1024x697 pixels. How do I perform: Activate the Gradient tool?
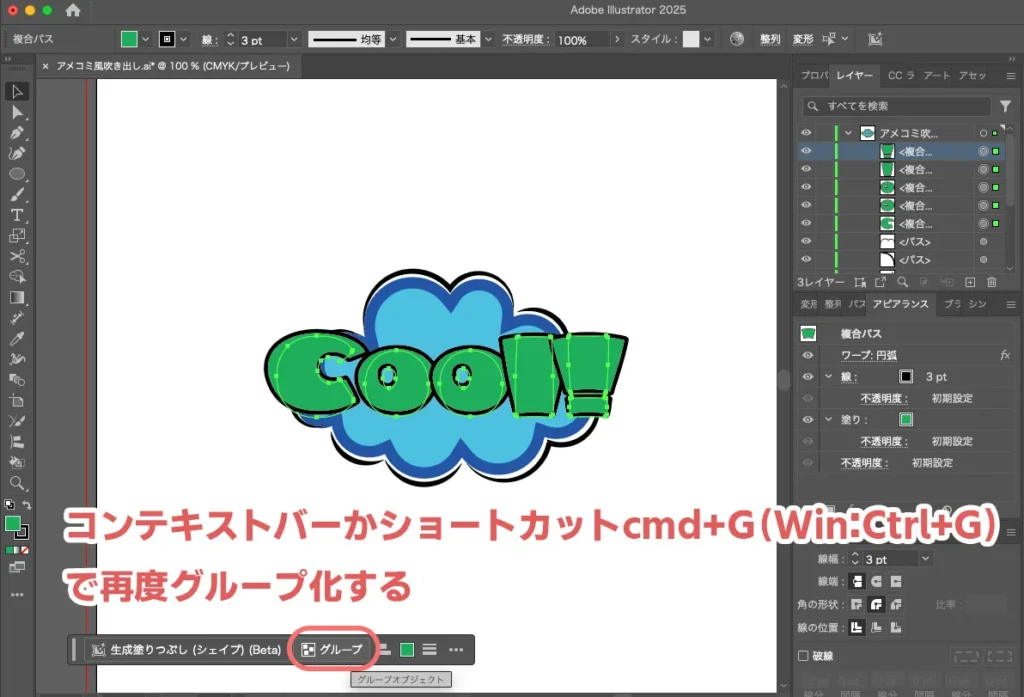click(17, 297)
